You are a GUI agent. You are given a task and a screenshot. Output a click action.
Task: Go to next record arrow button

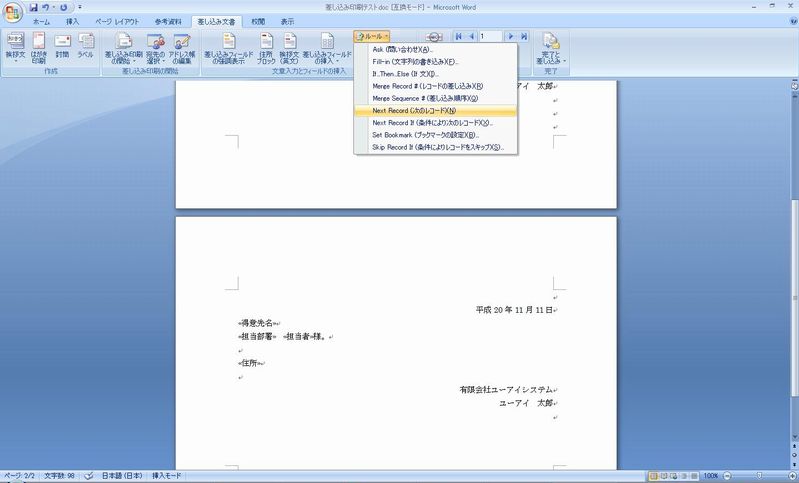(511, 37)
